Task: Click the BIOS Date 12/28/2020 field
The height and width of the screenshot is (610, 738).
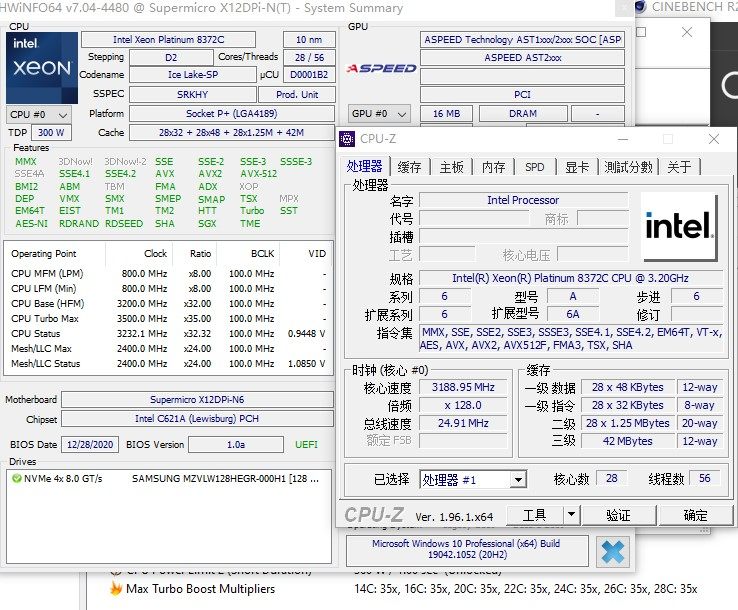Action: tap(90, 444)
